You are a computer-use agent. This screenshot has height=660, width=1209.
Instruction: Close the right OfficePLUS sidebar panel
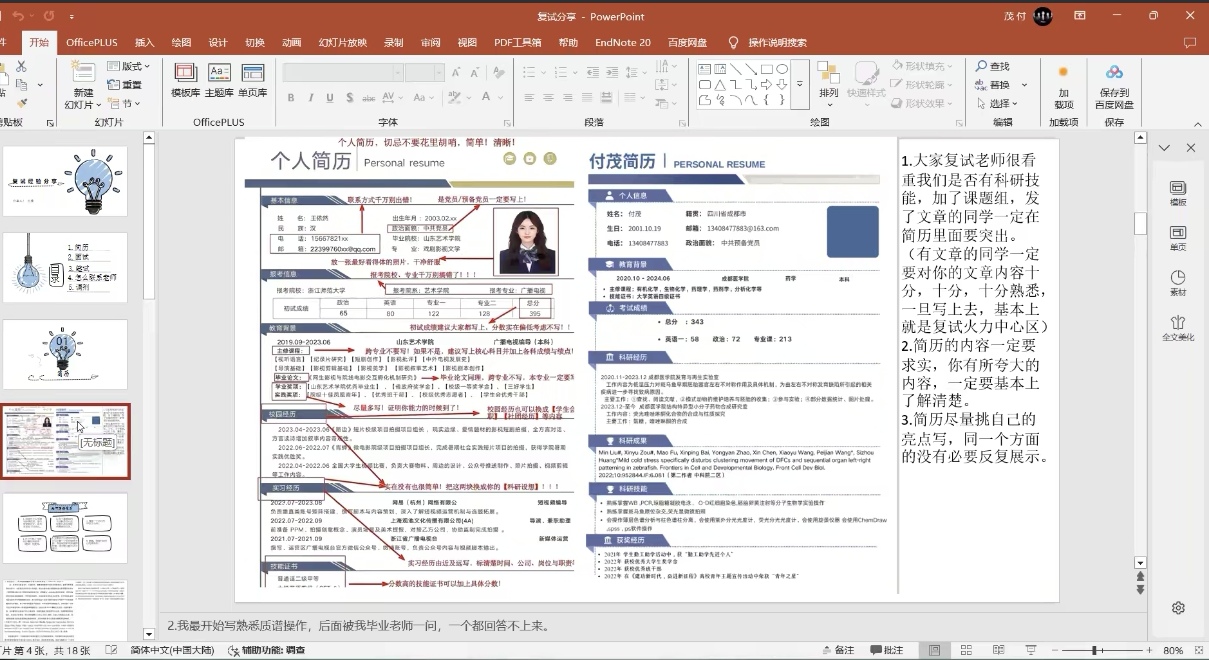click(1191, 148)
